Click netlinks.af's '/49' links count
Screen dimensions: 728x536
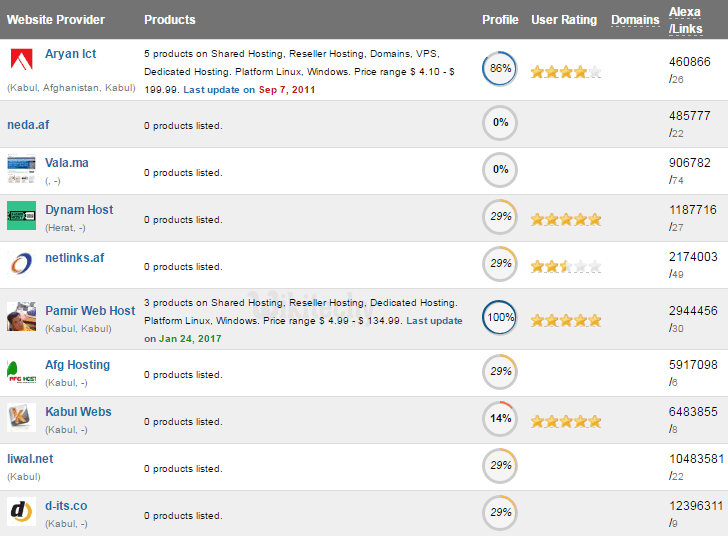(x=676, y=275)
